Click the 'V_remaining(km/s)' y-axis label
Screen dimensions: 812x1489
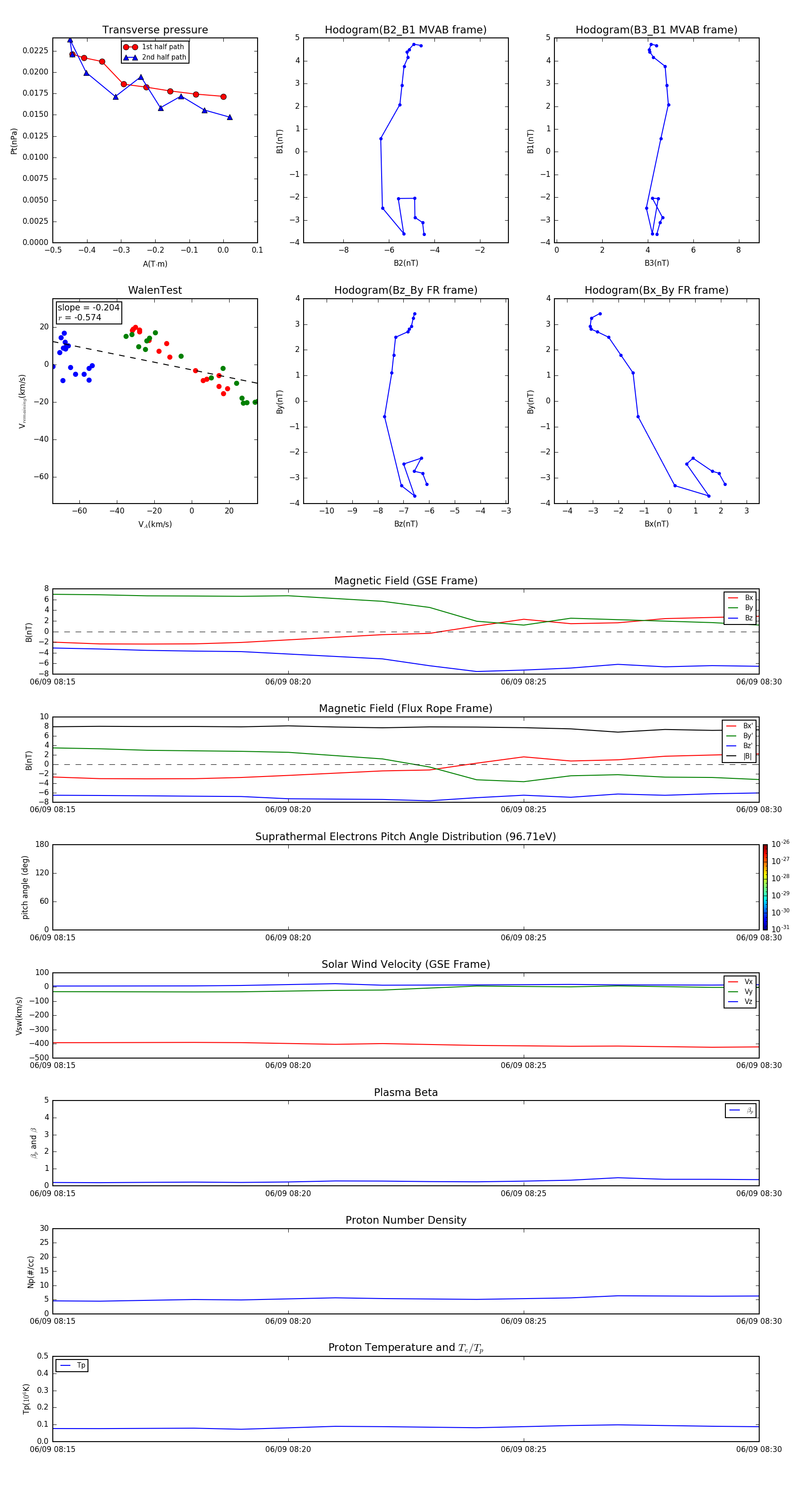coord(23,401)
